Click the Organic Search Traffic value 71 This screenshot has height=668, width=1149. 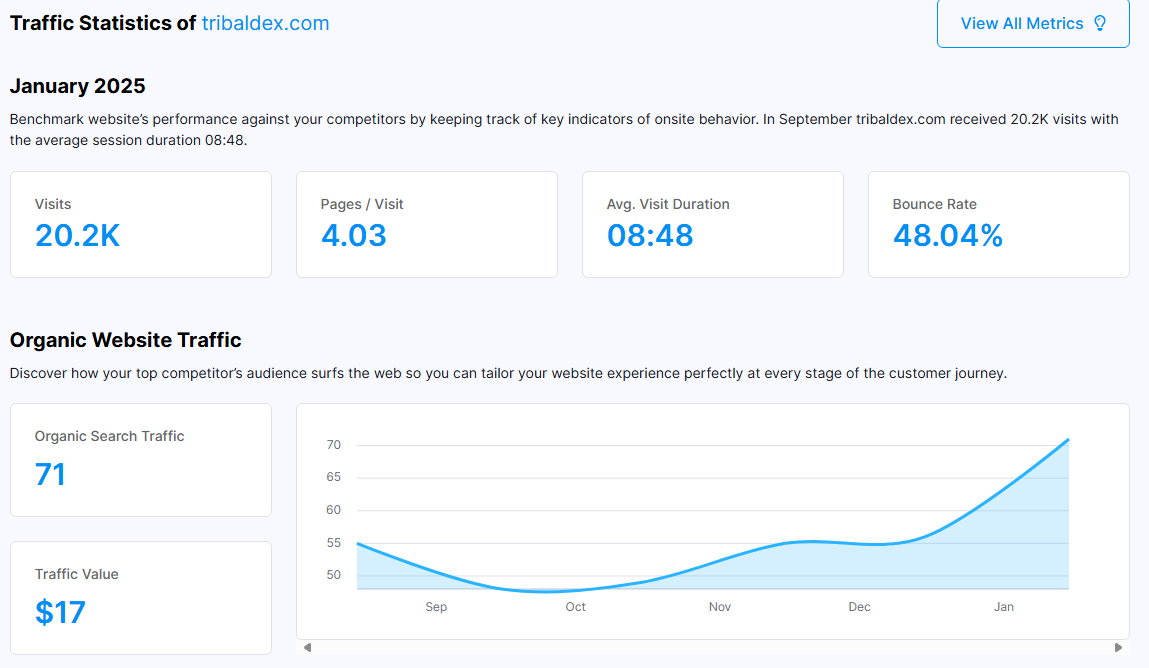(x=51, y=475)
